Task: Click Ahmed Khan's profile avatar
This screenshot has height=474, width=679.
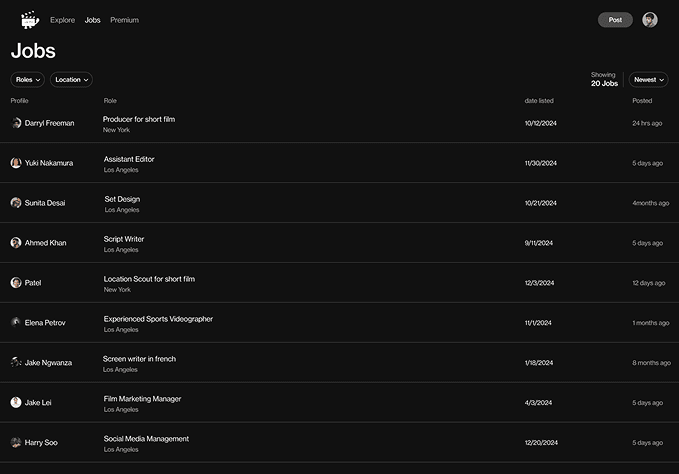Action: tap(16, 243)
